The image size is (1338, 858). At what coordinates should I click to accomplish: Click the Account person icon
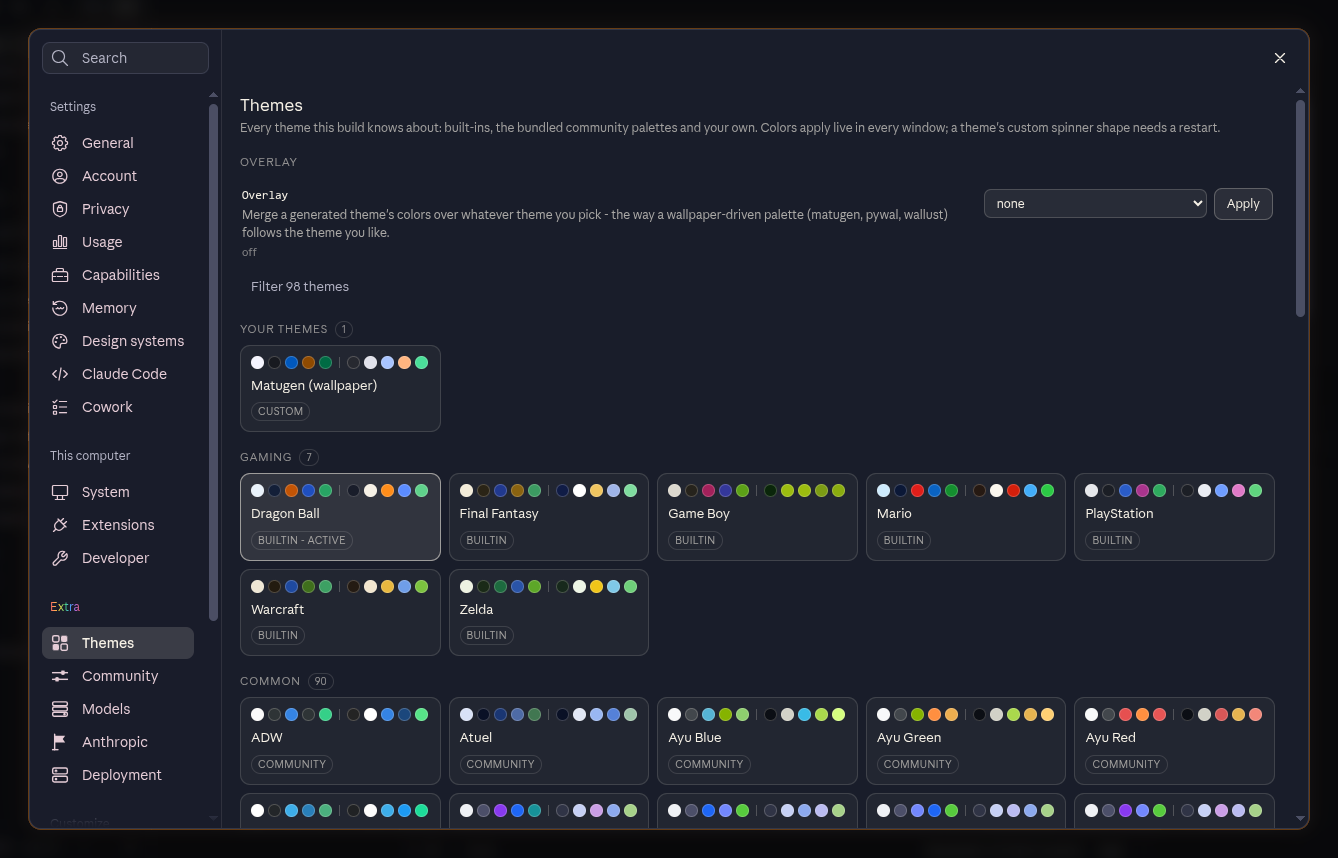click(x=60, y=176)
